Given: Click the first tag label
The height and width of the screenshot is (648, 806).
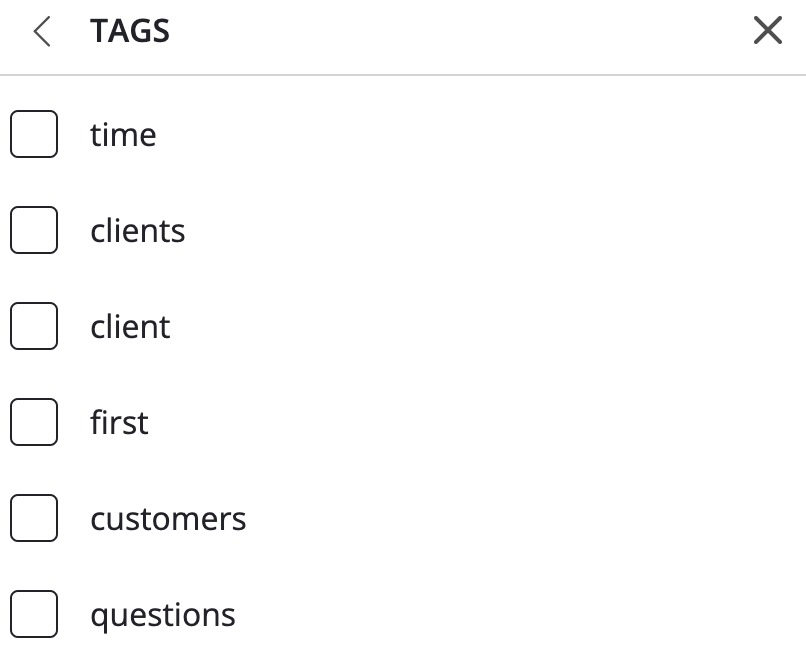Looking at the screenshot, I should point(119,423).
